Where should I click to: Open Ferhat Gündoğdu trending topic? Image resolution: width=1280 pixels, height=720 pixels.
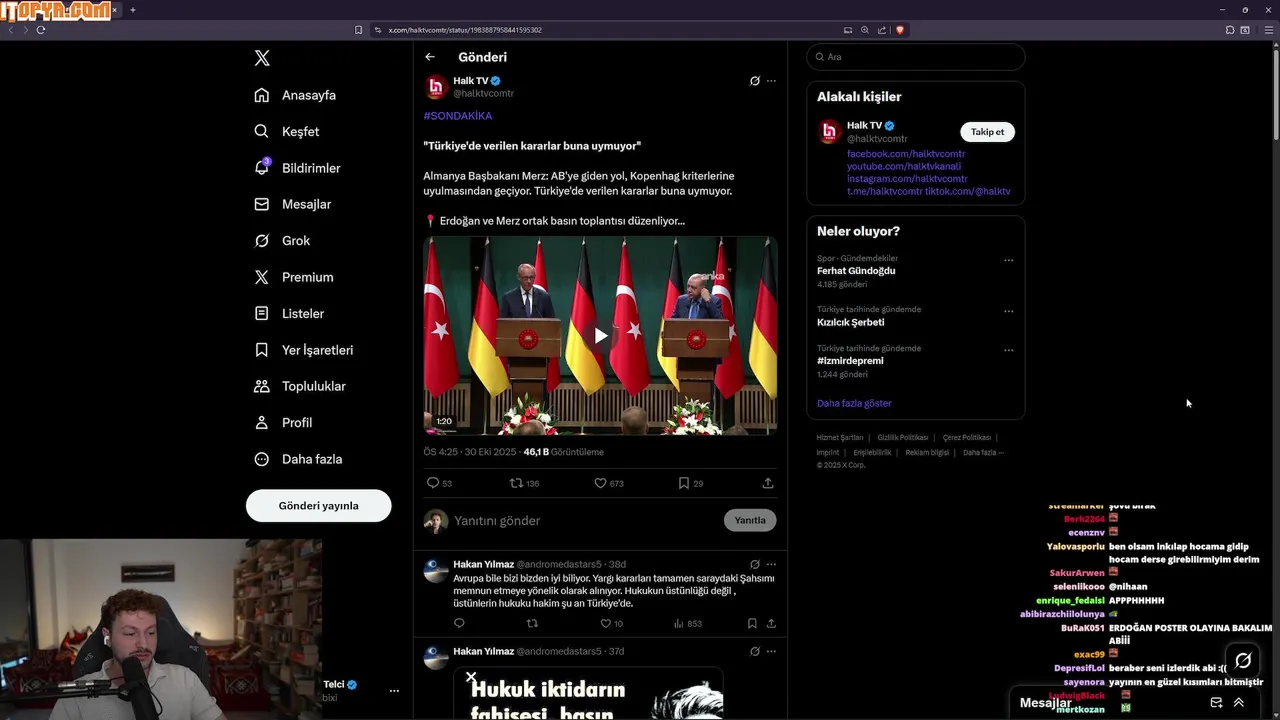pos(856,271)
